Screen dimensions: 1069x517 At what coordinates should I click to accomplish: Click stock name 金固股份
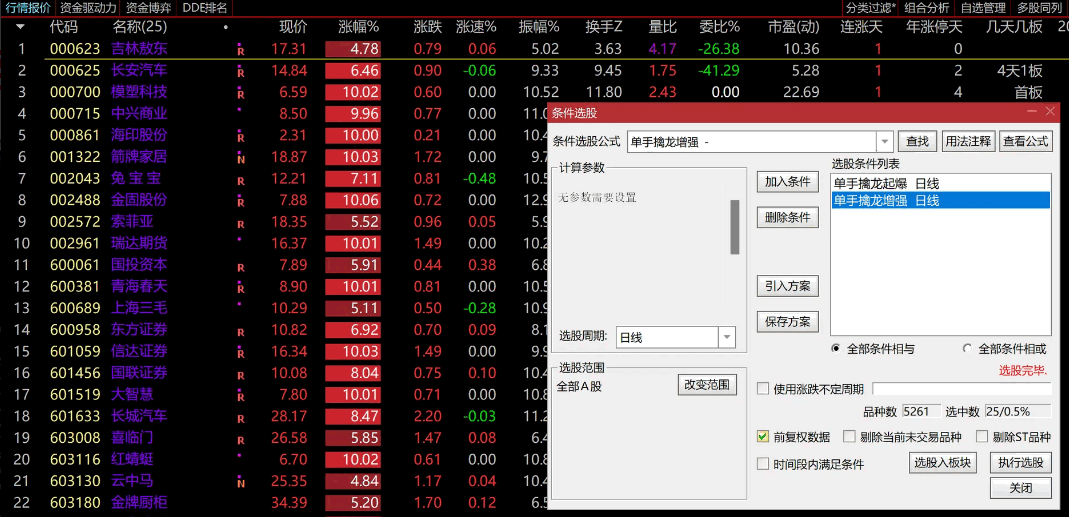click(139, 201)
